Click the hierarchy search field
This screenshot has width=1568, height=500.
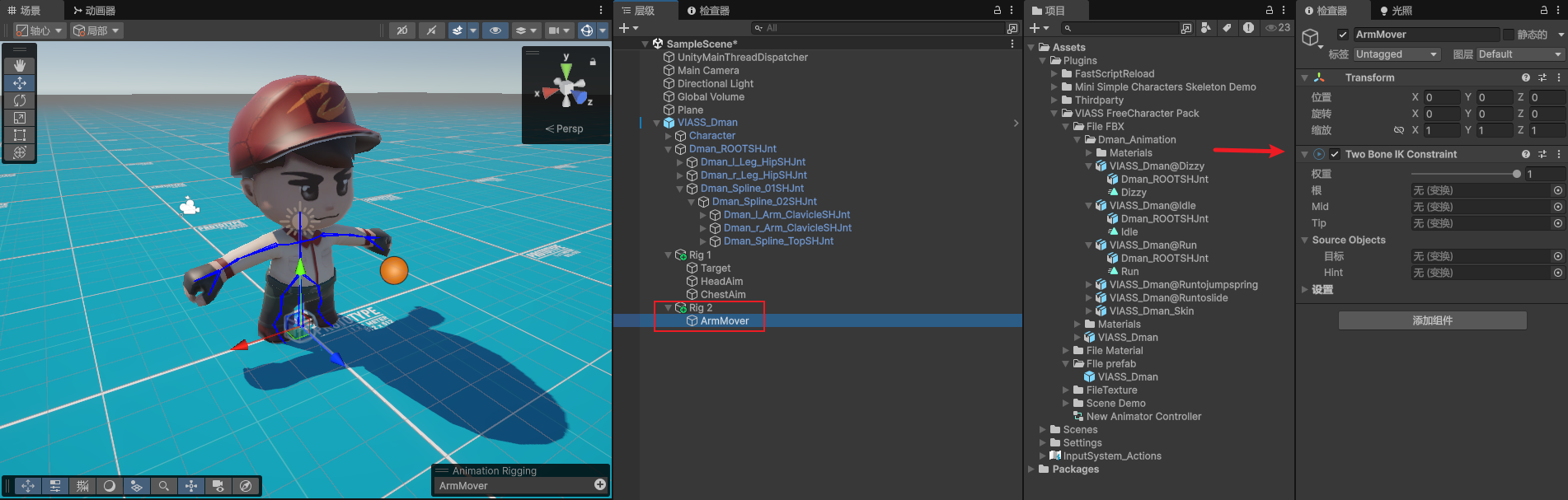click(877, 28)
